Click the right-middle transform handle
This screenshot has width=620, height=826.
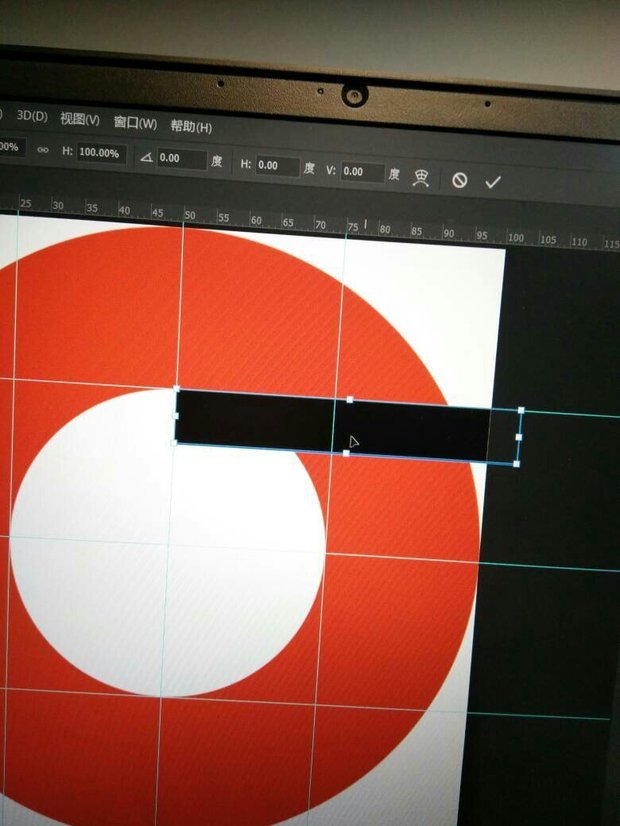(520, 437)
